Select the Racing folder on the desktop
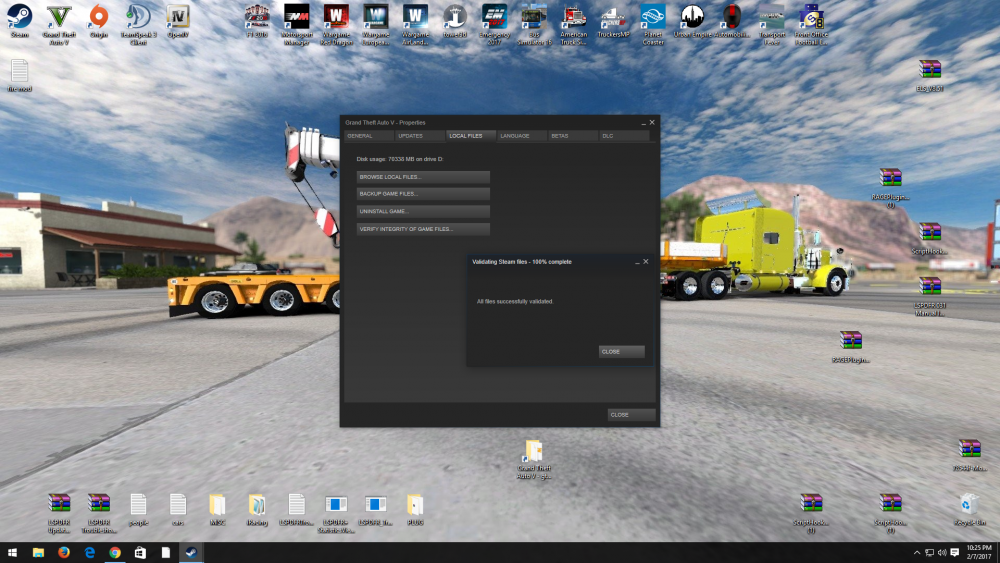 (256, 509)
